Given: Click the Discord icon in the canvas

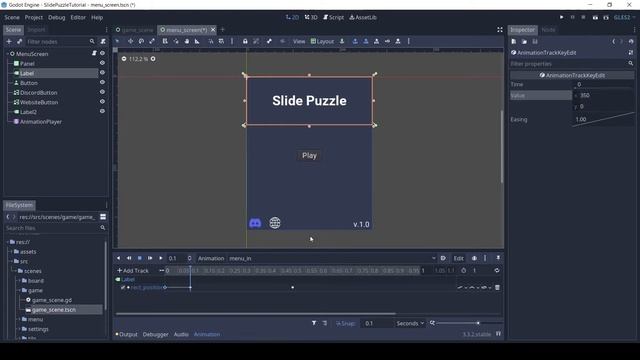Looking at the screenshot, I should pos(255,223).
